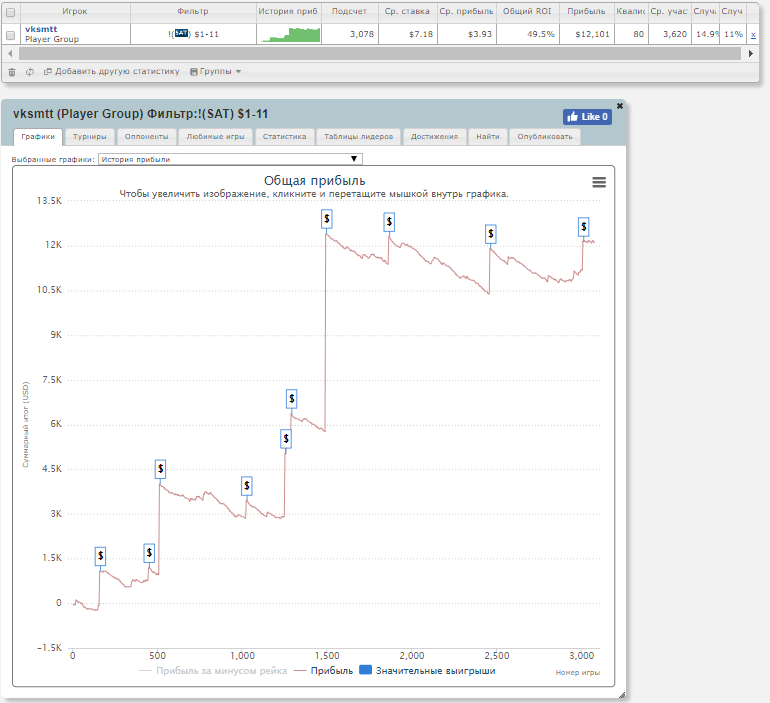Screen dimensions: 770x703
Task: Open the chart hamburger menu icon
Action: click(x=599, y=182)
